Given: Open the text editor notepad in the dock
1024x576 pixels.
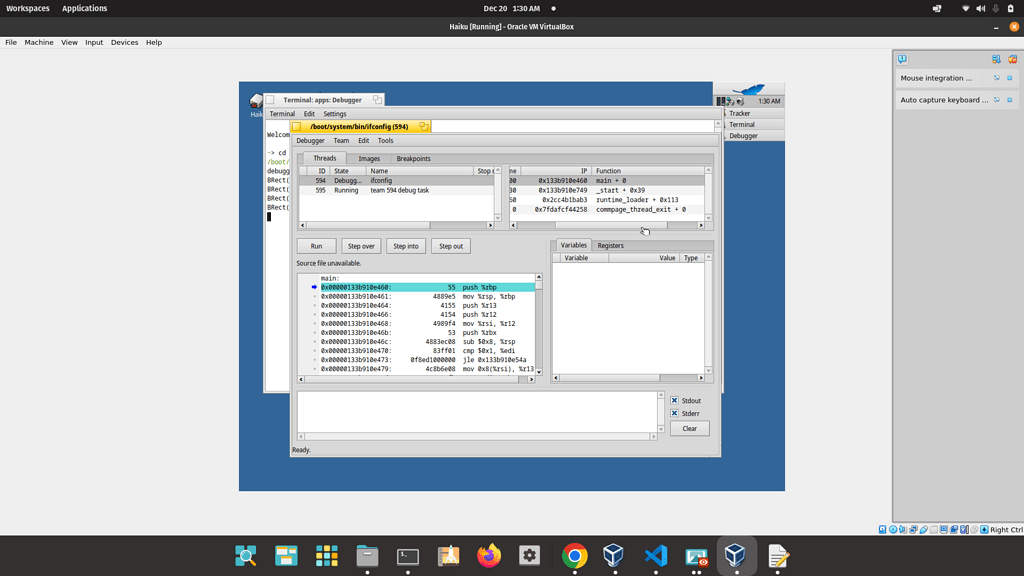Looking at the screenshot, I should (x=777, y=556).
